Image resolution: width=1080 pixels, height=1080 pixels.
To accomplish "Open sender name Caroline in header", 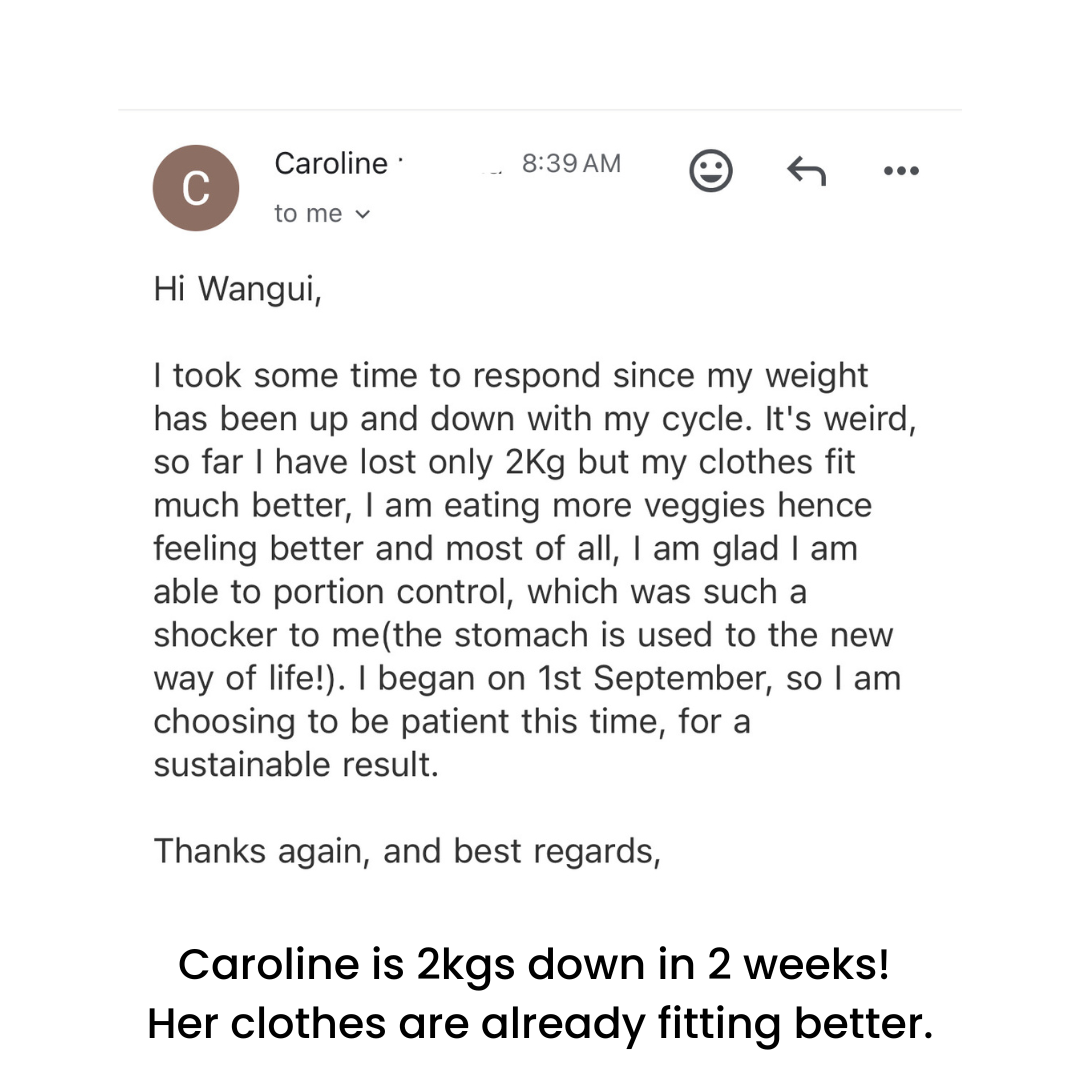I will click(331, 164).
